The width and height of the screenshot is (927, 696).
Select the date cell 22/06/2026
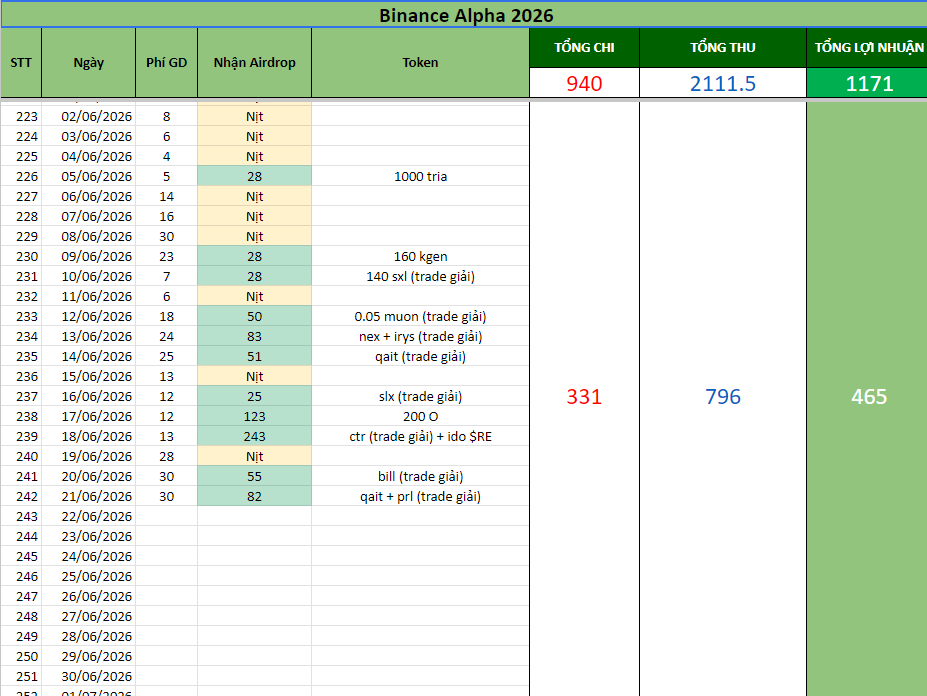(x=89, y=516)
